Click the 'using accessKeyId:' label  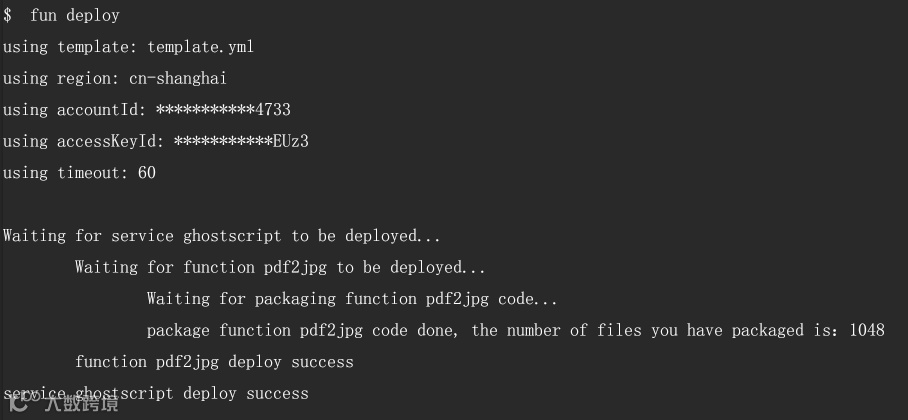point(83,141)
